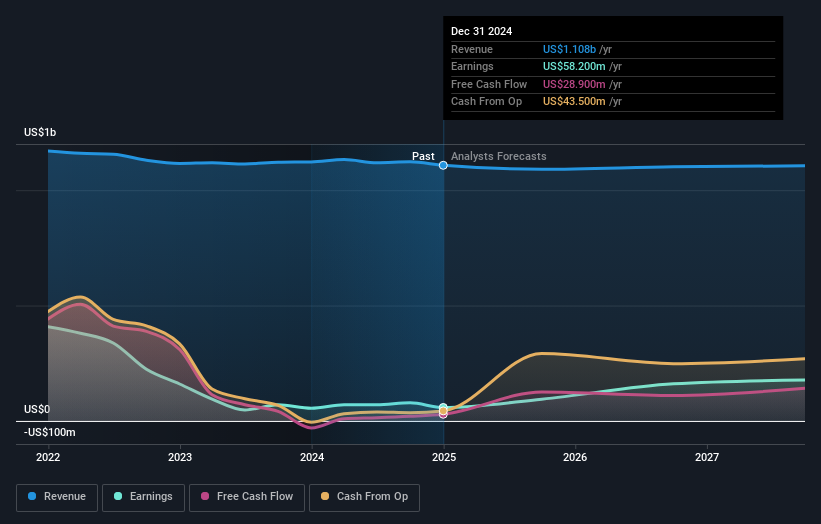Click the US$1.108b revenue value
Image resolution: width=821 pixels, height=524 pixels.
569,49
